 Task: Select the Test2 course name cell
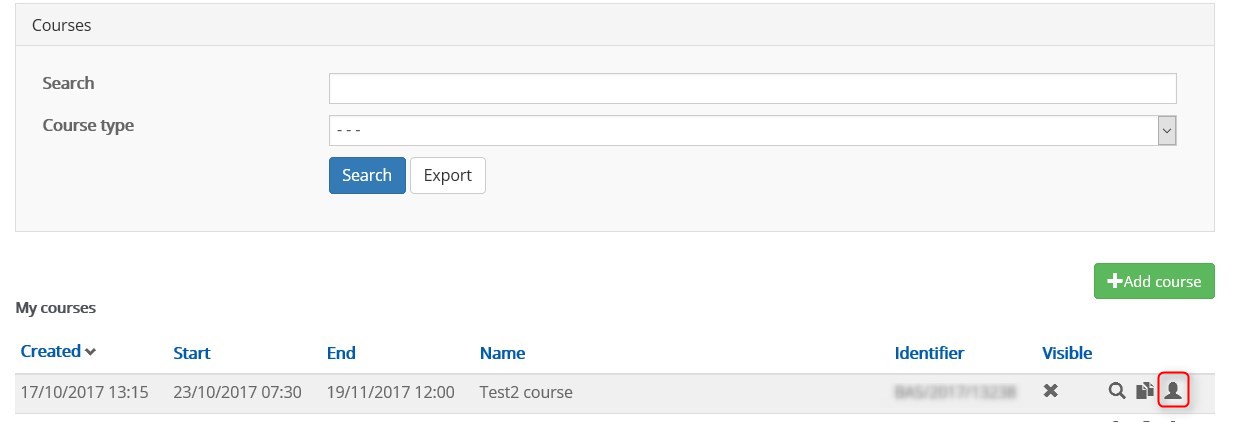tap(526, 392)
